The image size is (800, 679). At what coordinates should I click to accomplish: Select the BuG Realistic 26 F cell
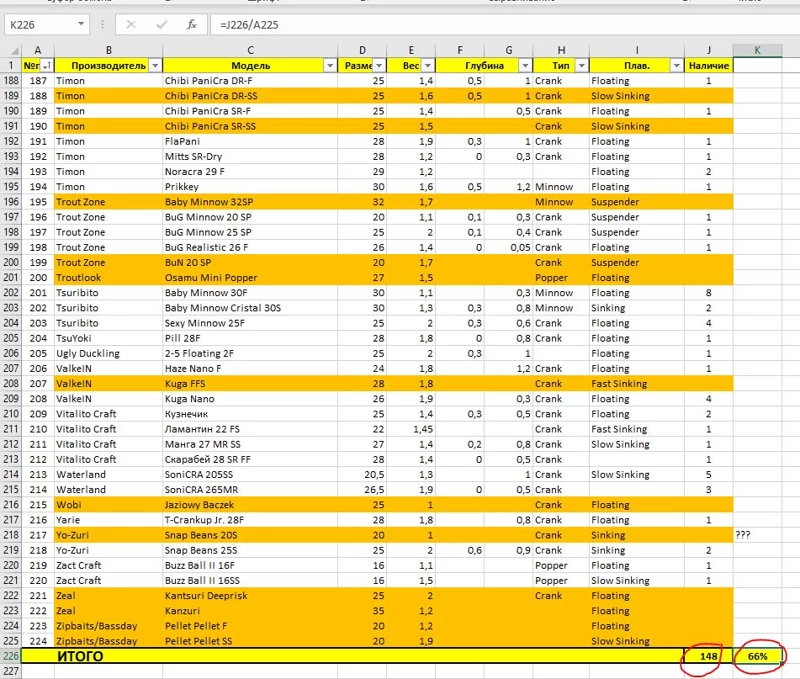250,247
